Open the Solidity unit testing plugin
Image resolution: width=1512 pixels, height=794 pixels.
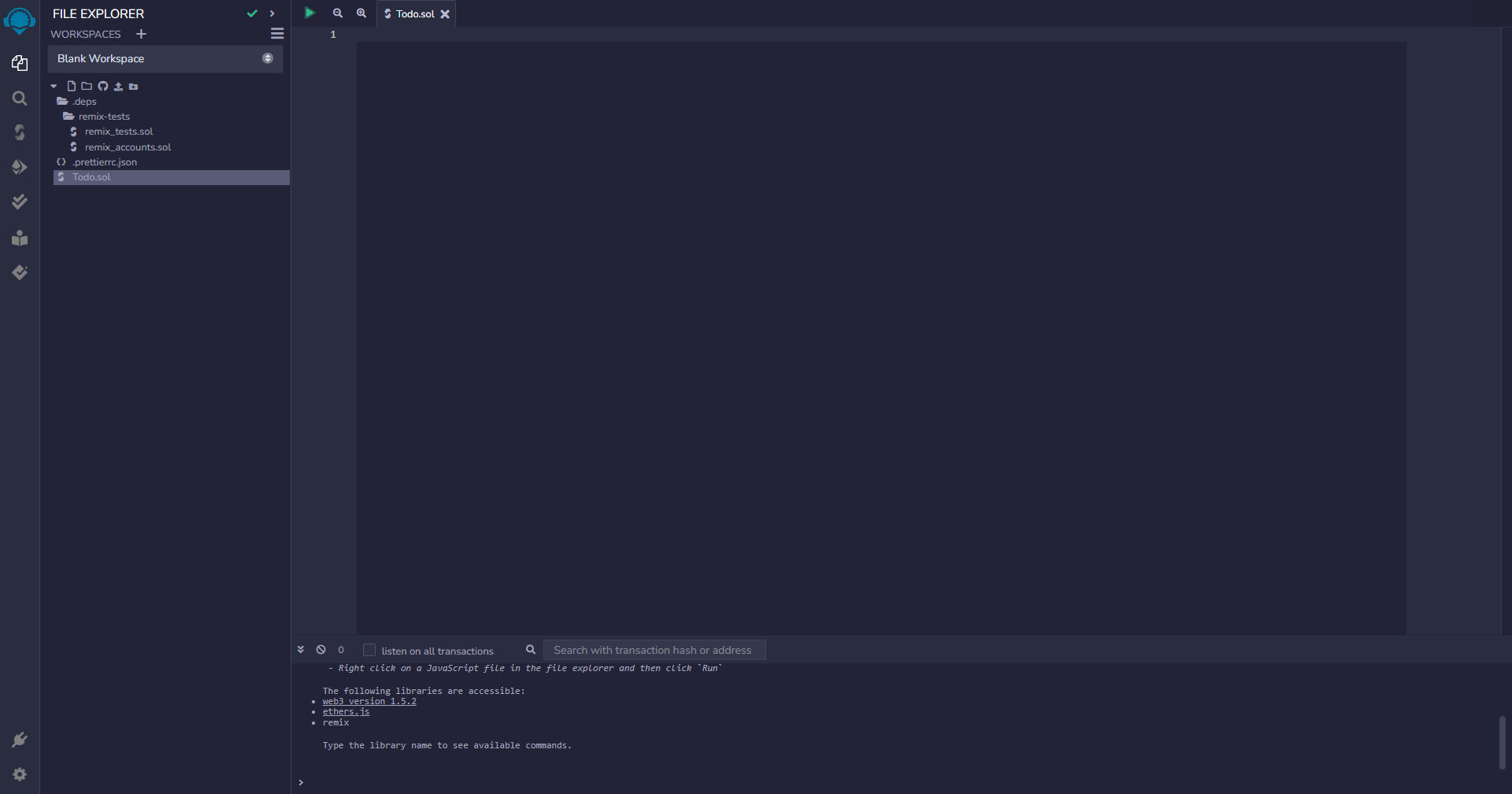click(x=20, y=202)
